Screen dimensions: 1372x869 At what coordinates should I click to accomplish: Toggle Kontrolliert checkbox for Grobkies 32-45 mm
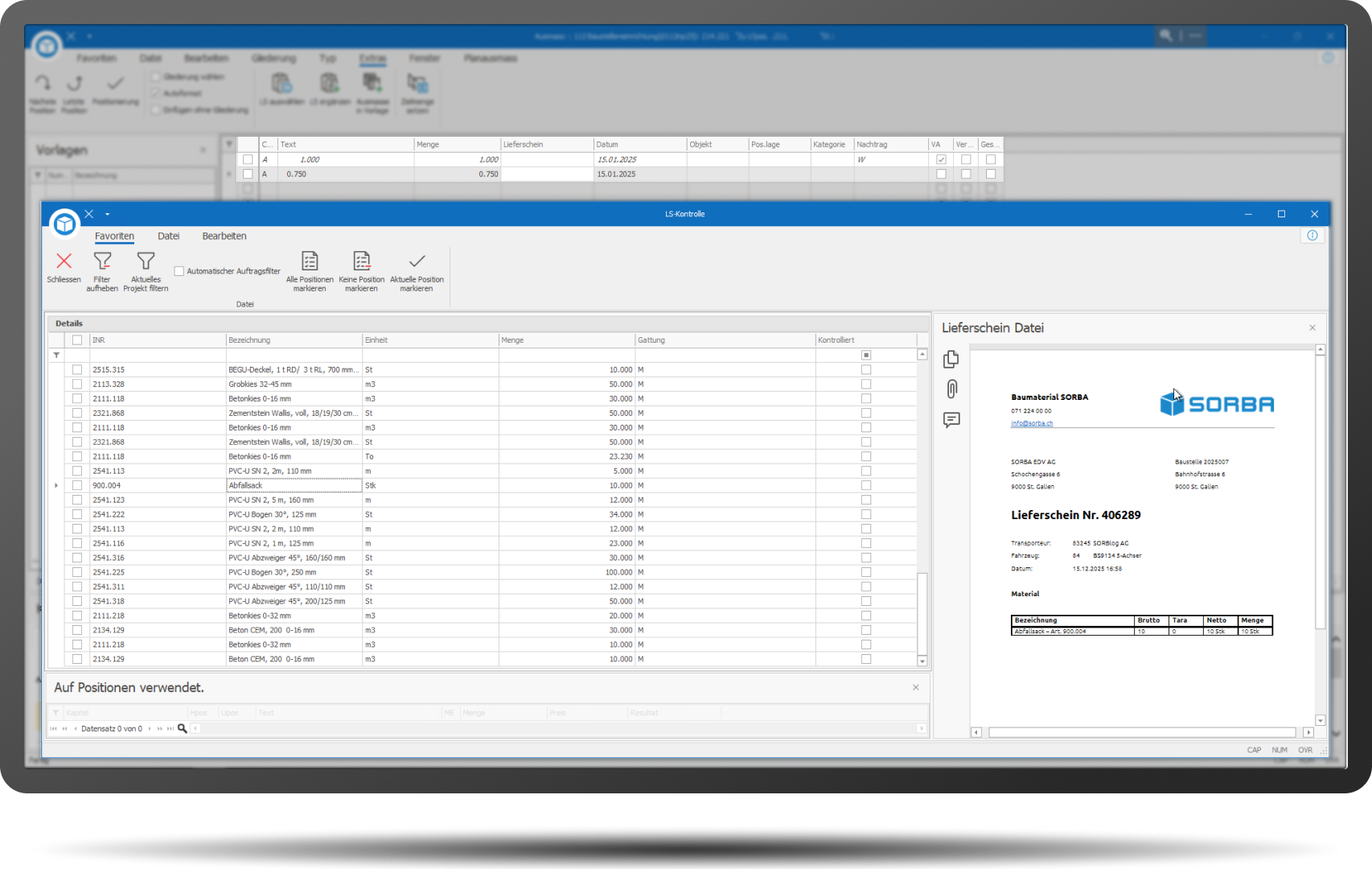point(866,385)
